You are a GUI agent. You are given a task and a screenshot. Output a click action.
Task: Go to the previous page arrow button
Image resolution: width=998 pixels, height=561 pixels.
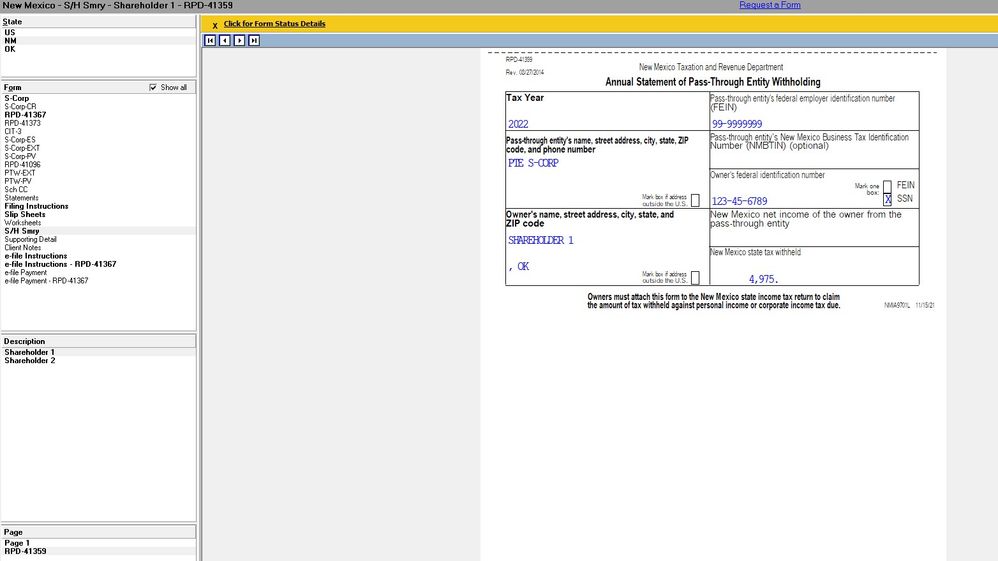point(224,40)
